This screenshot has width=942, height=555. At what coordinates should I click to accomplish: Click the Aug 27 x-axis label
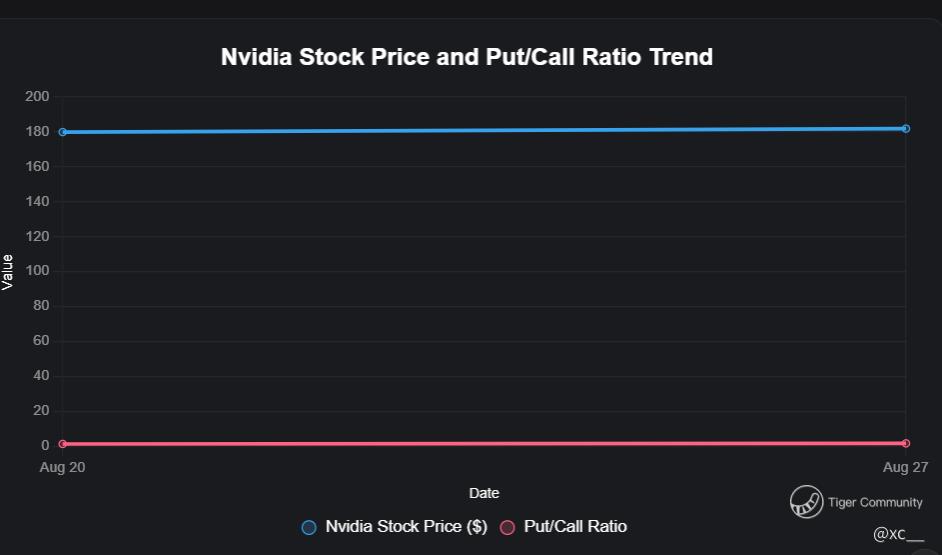click(905, 467)
